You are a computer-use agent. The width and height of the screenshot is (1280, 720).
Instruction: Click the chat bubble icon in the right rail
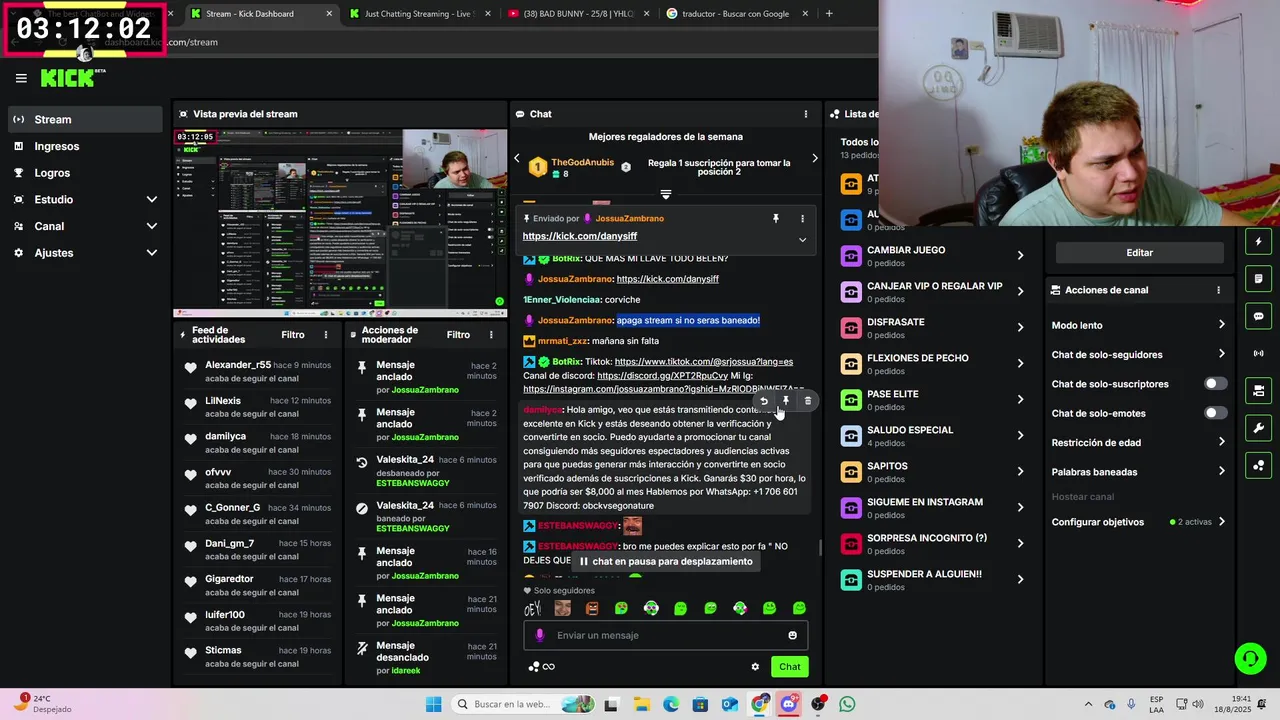click(1258, 316)
